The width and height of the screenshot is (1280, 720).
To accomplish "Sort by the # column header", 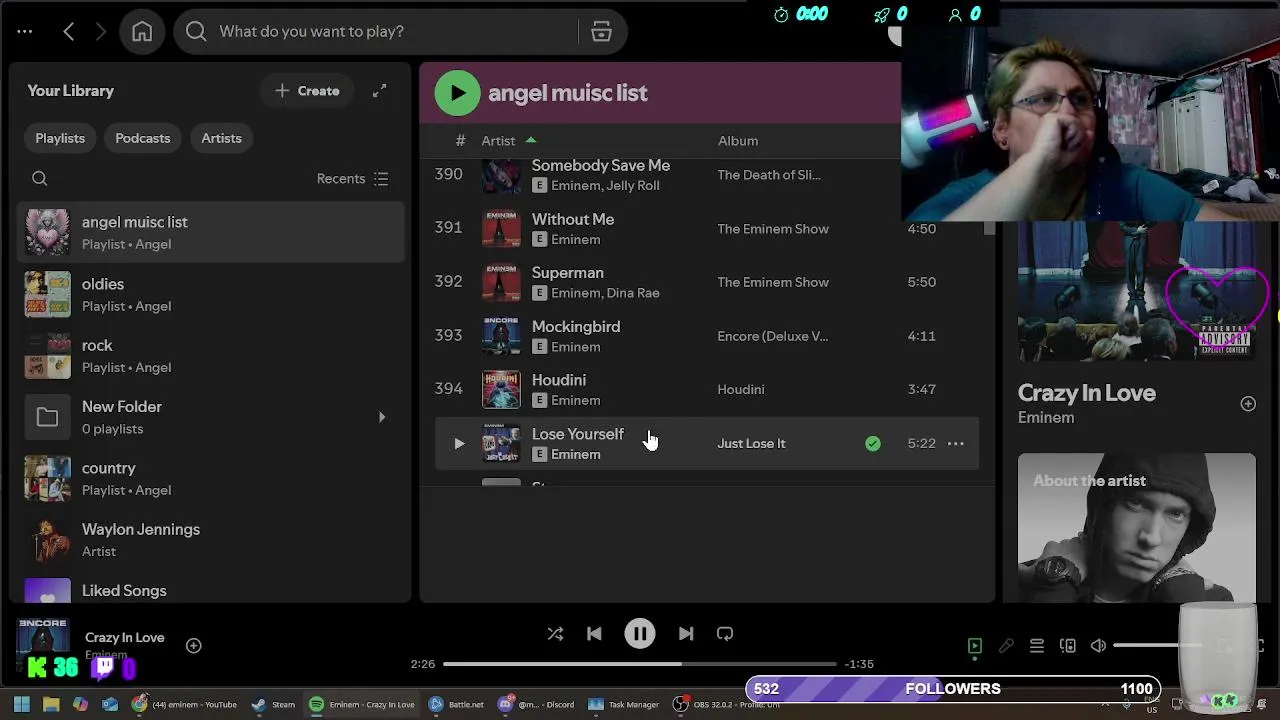I will 460,141.
